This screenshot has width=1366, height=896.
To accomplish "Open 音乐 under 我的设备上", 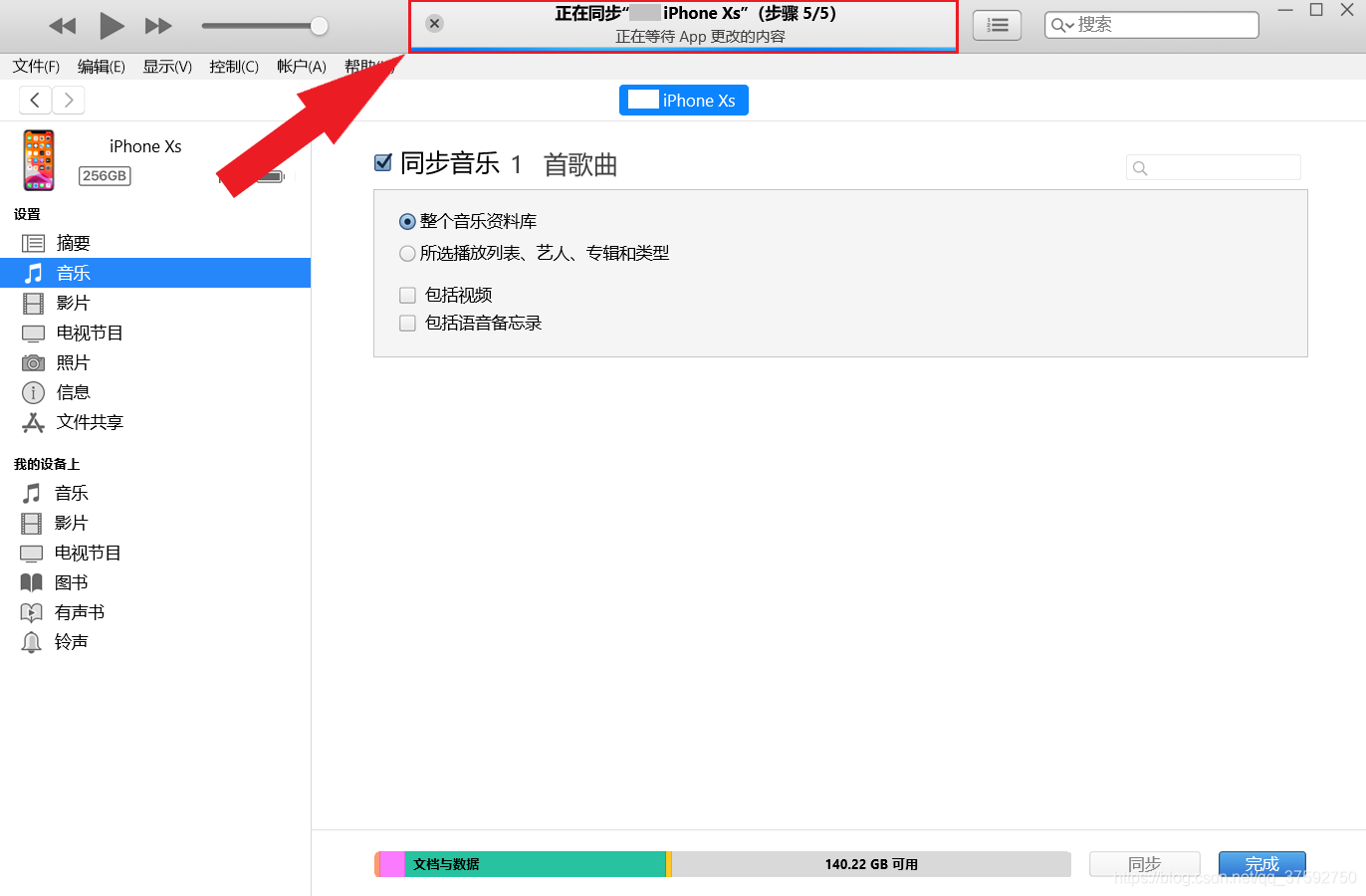I will 155,493.
